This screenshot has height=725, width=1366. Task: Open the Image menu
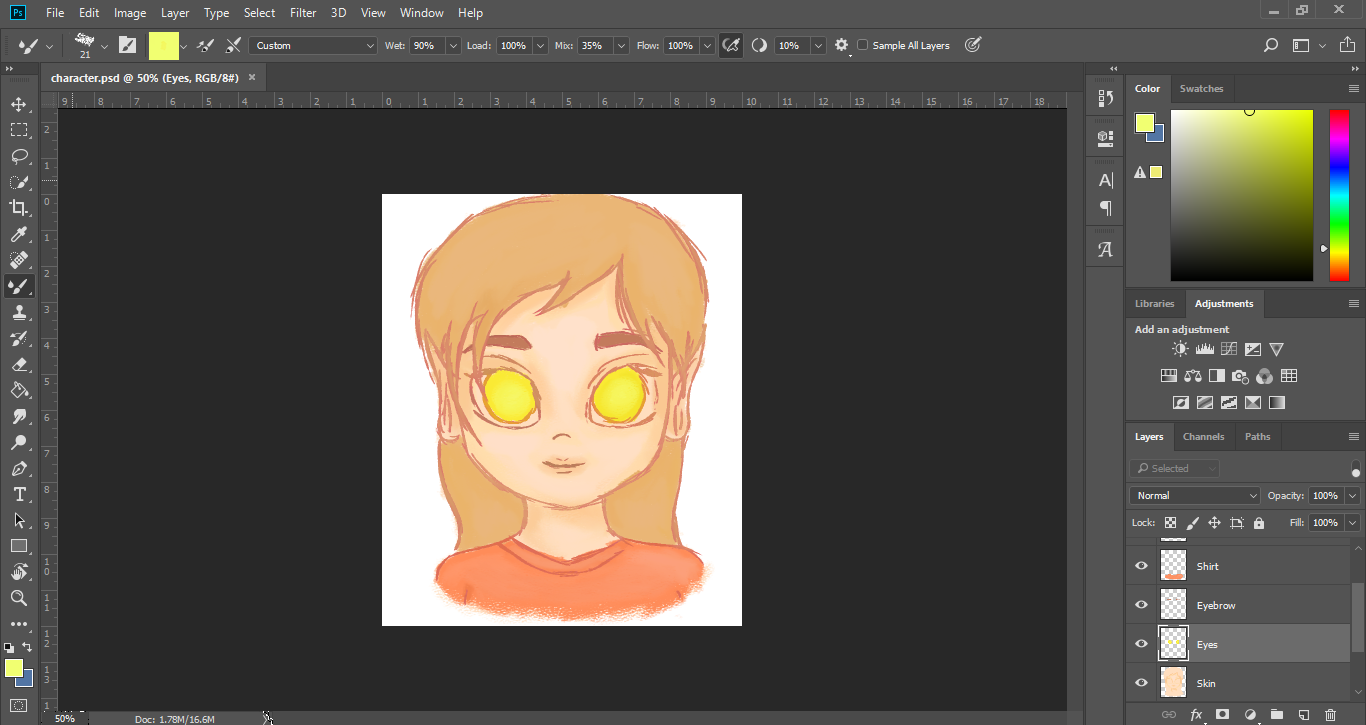(130, 13)
